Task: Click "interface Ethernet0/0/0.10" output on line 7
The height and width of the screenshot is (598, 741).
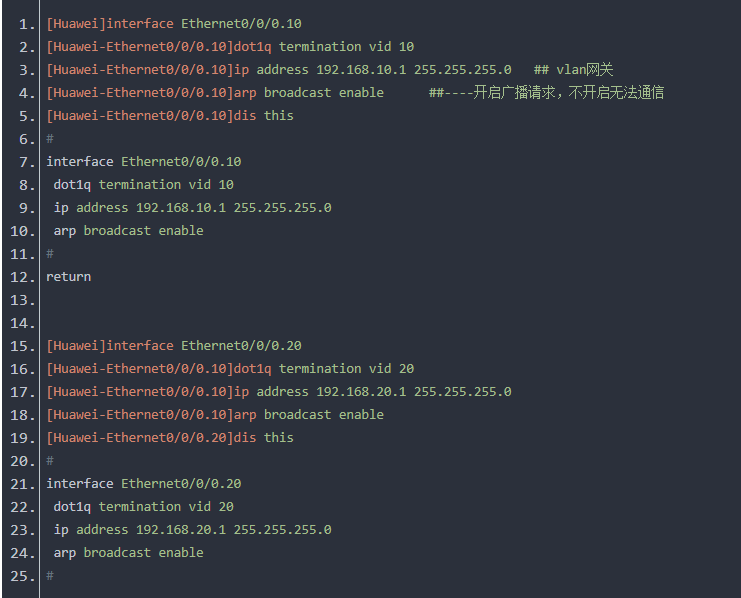Action: tap(143, 161)
